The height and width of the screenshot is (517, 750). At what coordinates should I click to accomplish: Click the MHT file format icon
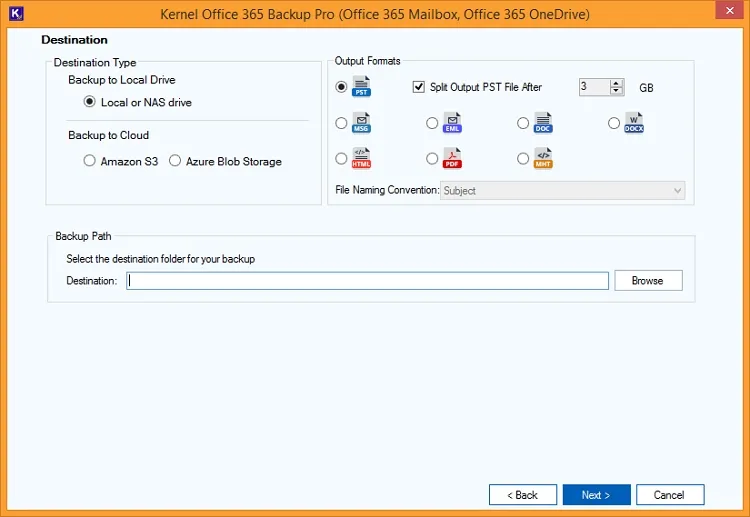[543, 158]
